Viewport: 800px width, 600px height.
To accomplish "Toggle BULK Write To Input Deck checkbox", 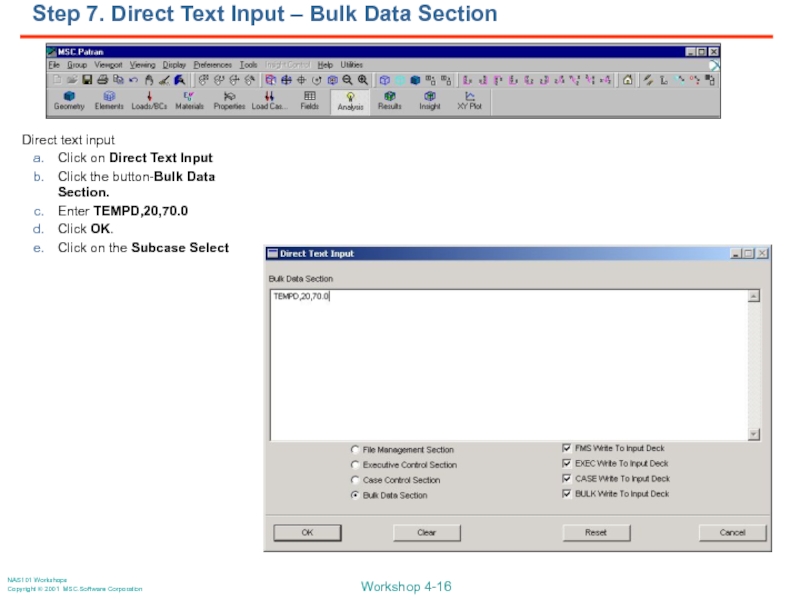I will (x=567, y=494).
